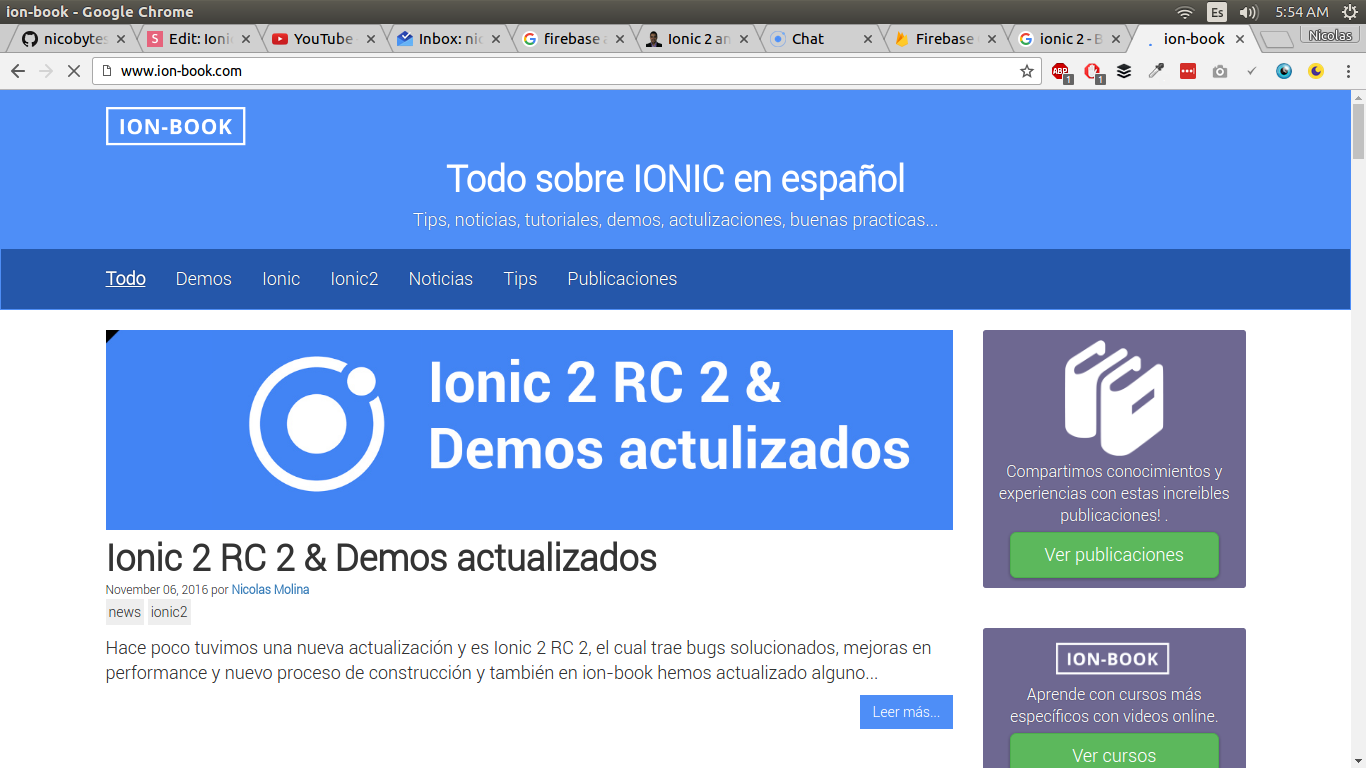Screen dimensions: 1366x768
Task: Go back with the browser arrow
Action: [x=18, y=71]
